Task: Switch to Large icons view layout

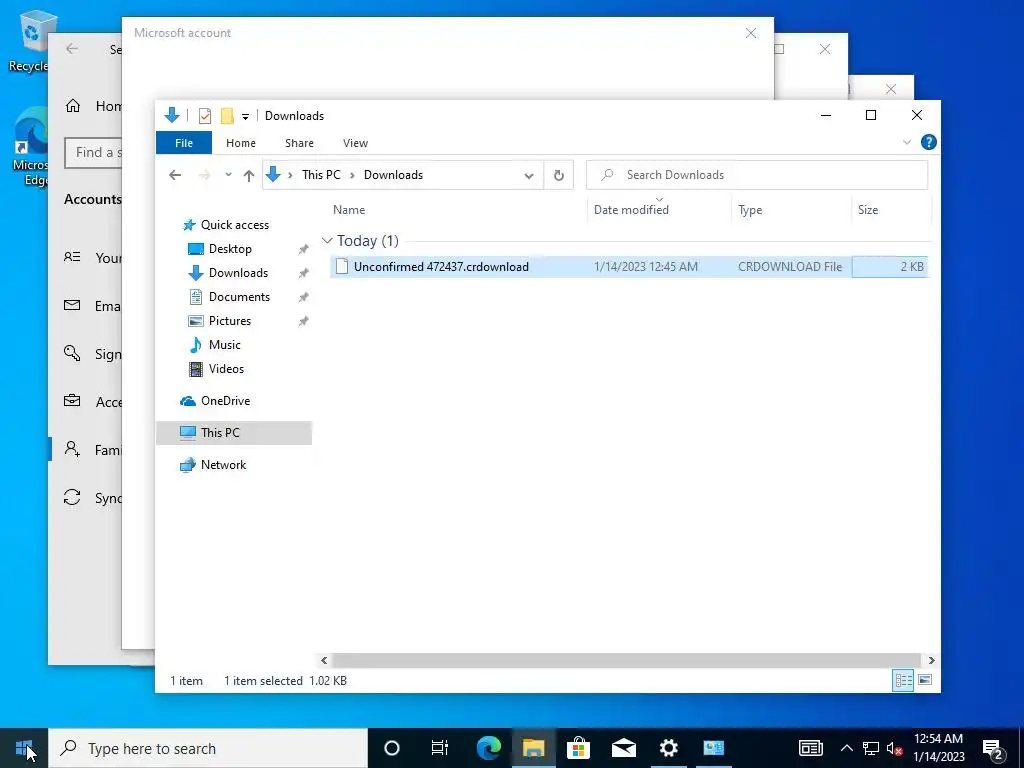Action: coord(925,680)
